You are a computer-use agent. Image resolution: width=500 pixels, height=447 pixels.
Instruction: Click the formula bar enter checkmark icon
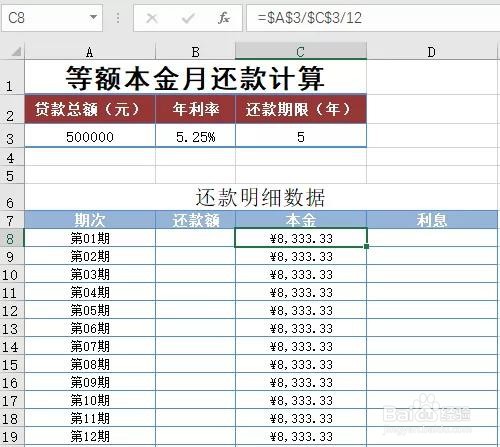(188, 18)
